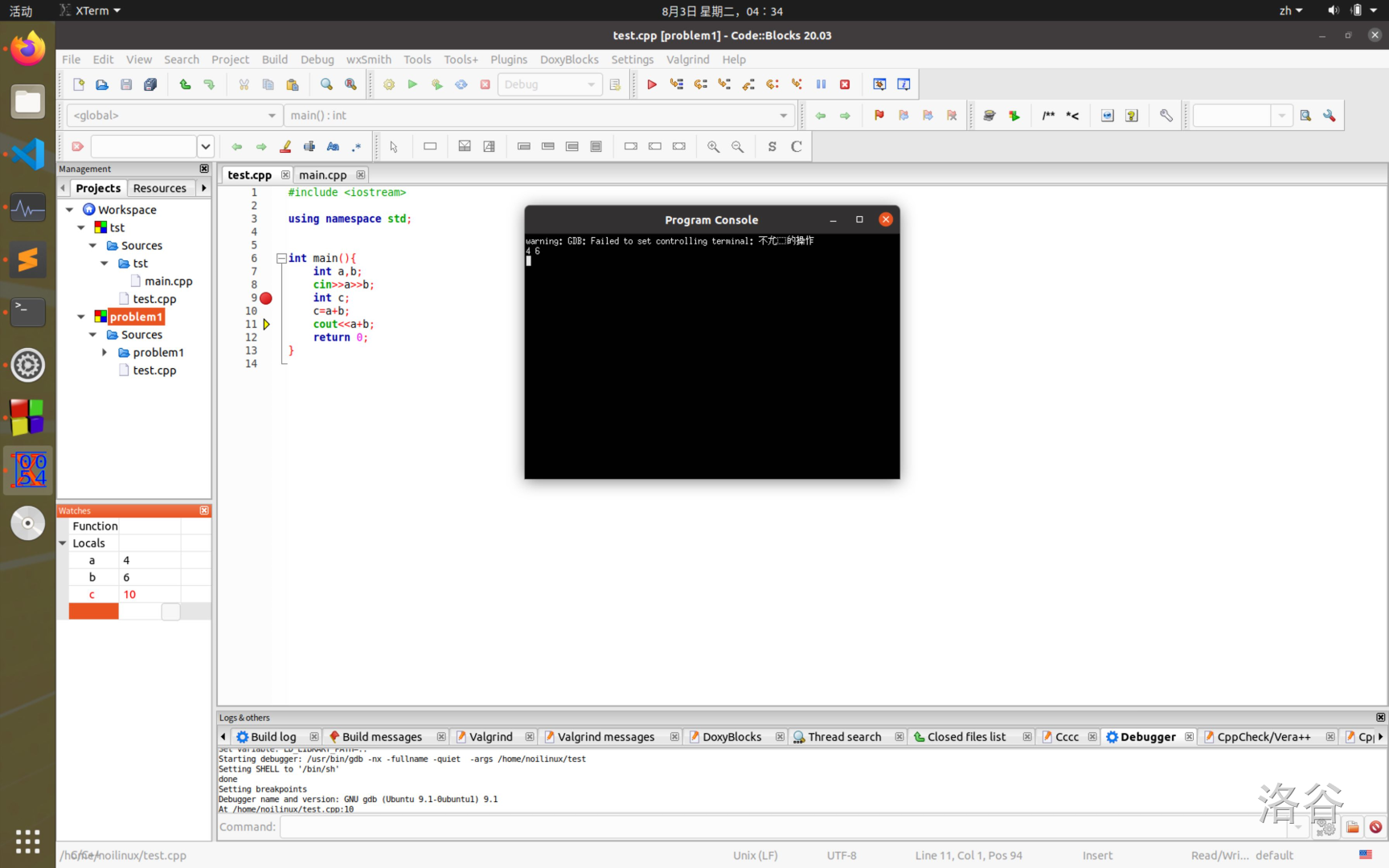Click the Rebuild icon

(461, 84)
